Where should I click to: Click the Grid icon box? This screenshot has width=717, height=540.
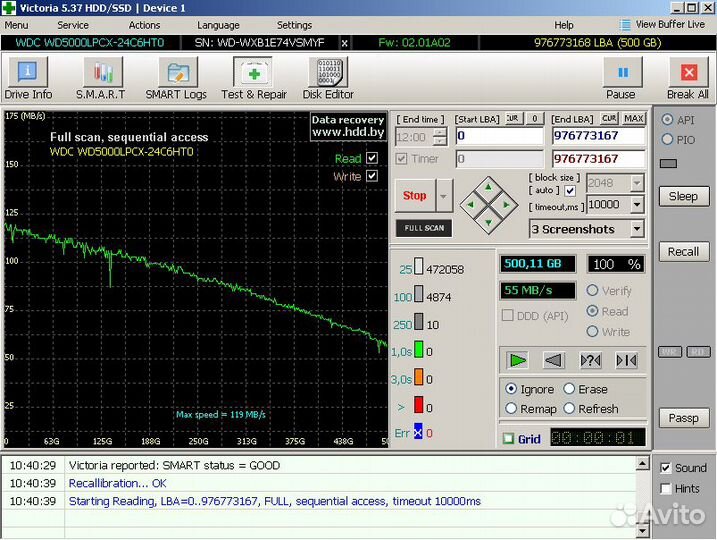coord(508,438)
